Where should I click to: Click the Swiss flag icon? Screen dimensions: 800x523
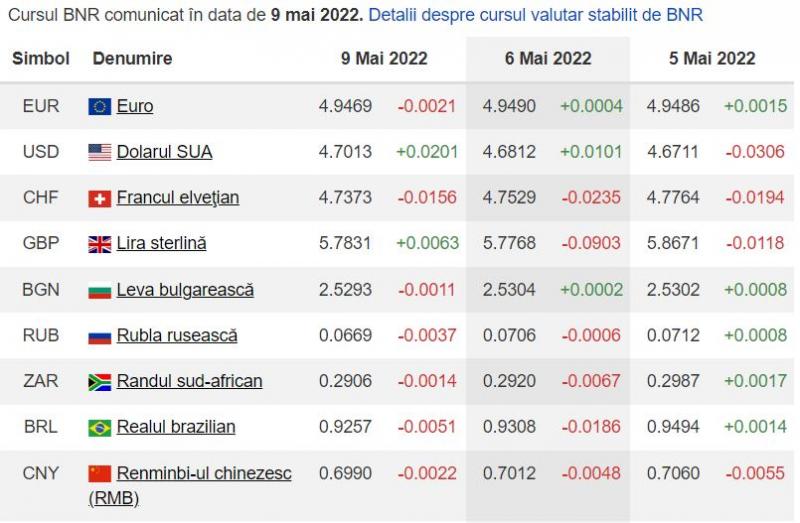click(x=99, y=198)
